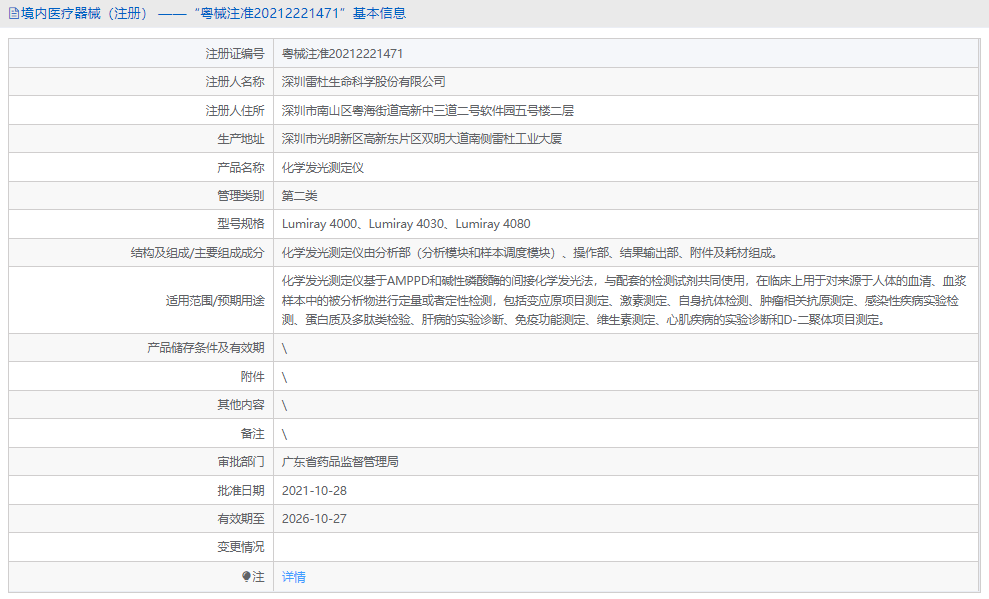Click the 注册人住所 label
This screenshot has width=989, height=599.
(x=235, y=110)
